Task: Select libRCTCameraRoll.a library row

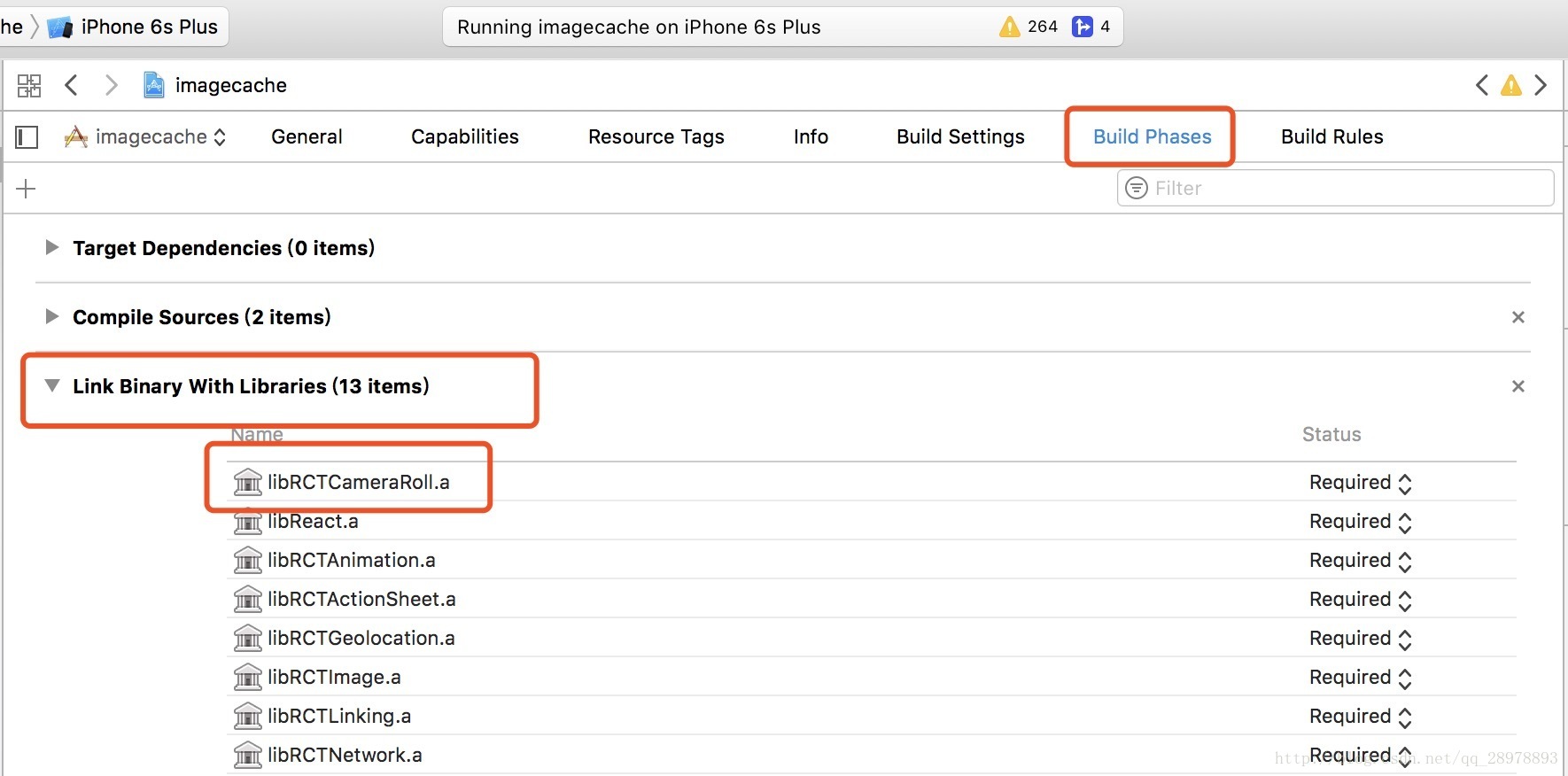Action: pyautogui.click(x=872, y=482)
